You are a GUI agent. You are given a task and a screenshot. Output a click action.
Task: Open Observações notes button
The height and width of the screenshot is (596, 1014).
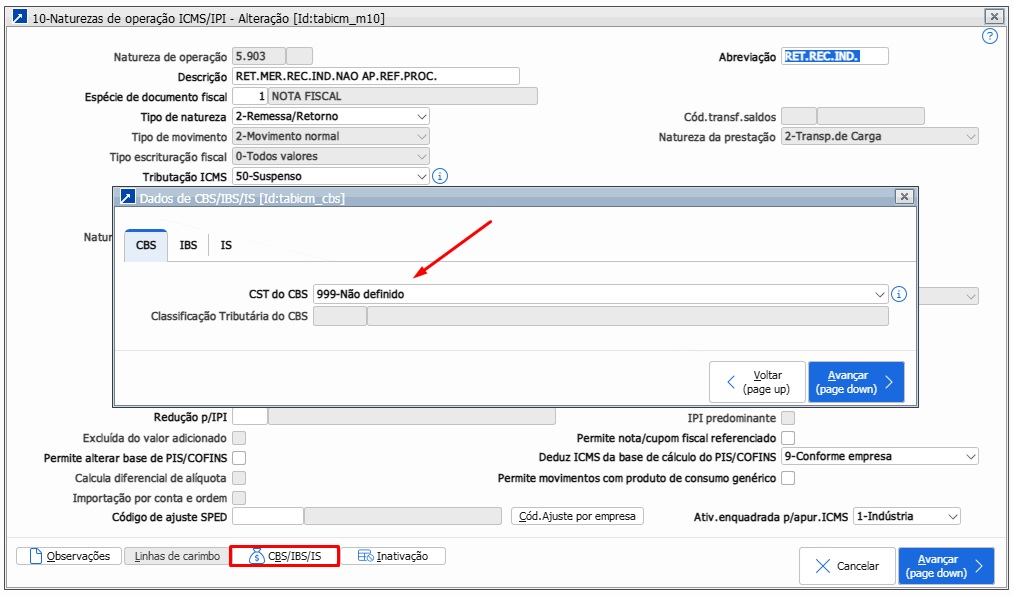click(69, 556)
